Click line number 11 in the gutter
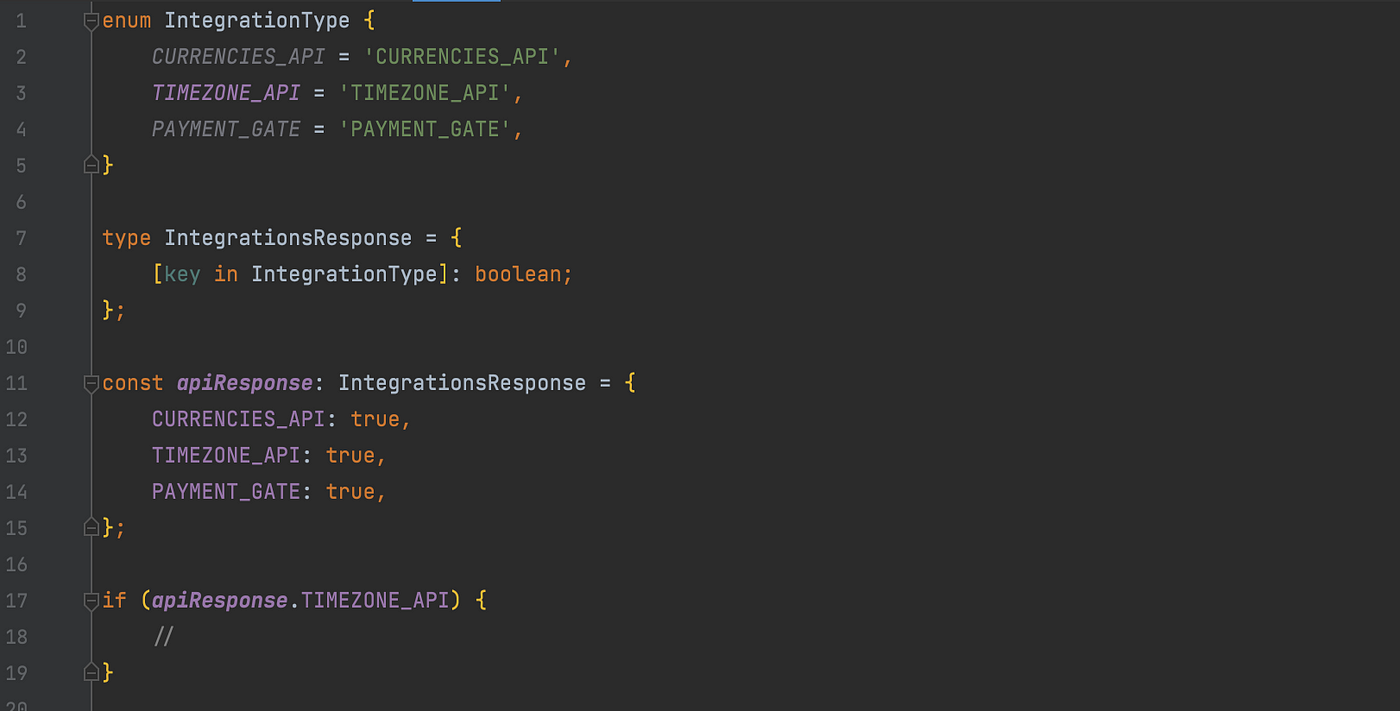1400x711 pixels. (16, 383)
